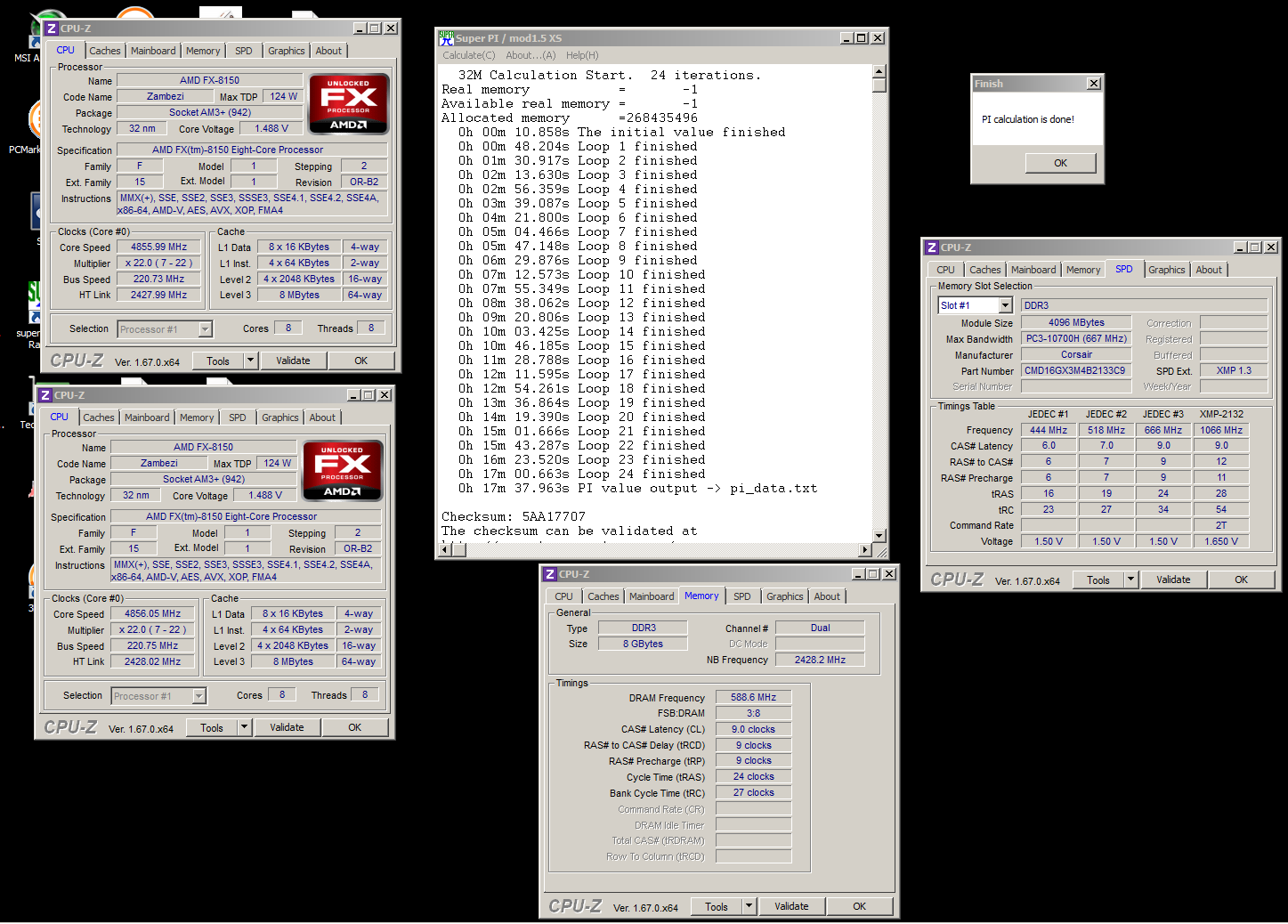Open the About...(A) menu in Super PI

[531, 55]
